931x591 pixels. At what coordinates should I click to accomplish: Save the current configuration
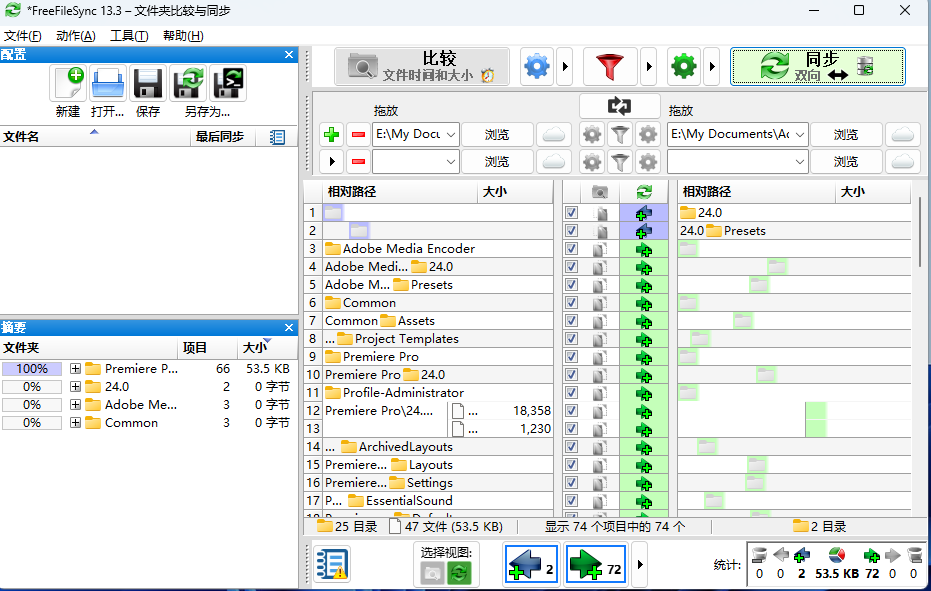click(148, 83)
